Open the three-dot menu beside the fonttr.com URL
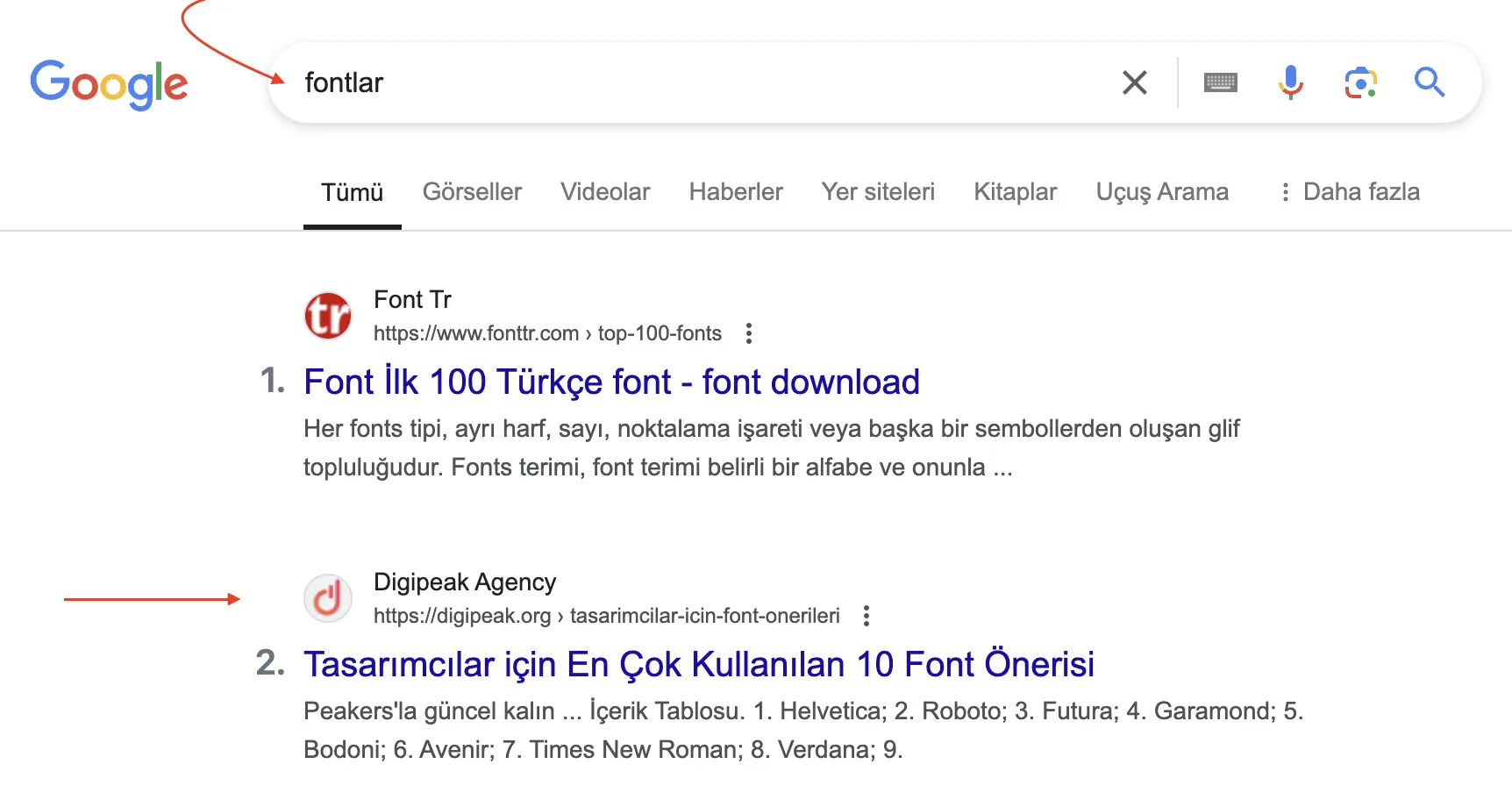 pyautogui.click(x=748, y=333)
